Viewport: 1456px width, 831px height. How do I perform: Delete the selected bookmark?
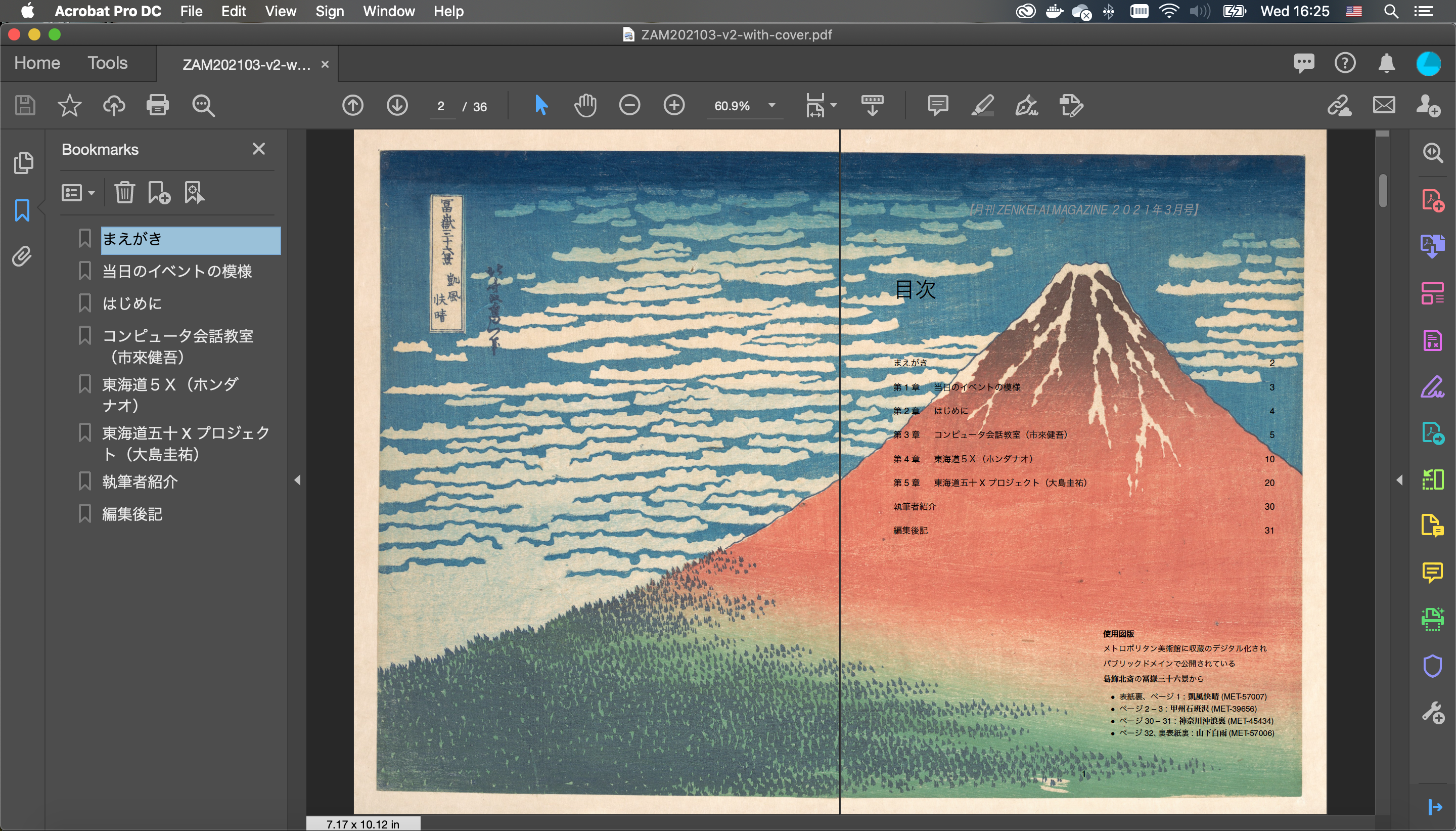124,192
